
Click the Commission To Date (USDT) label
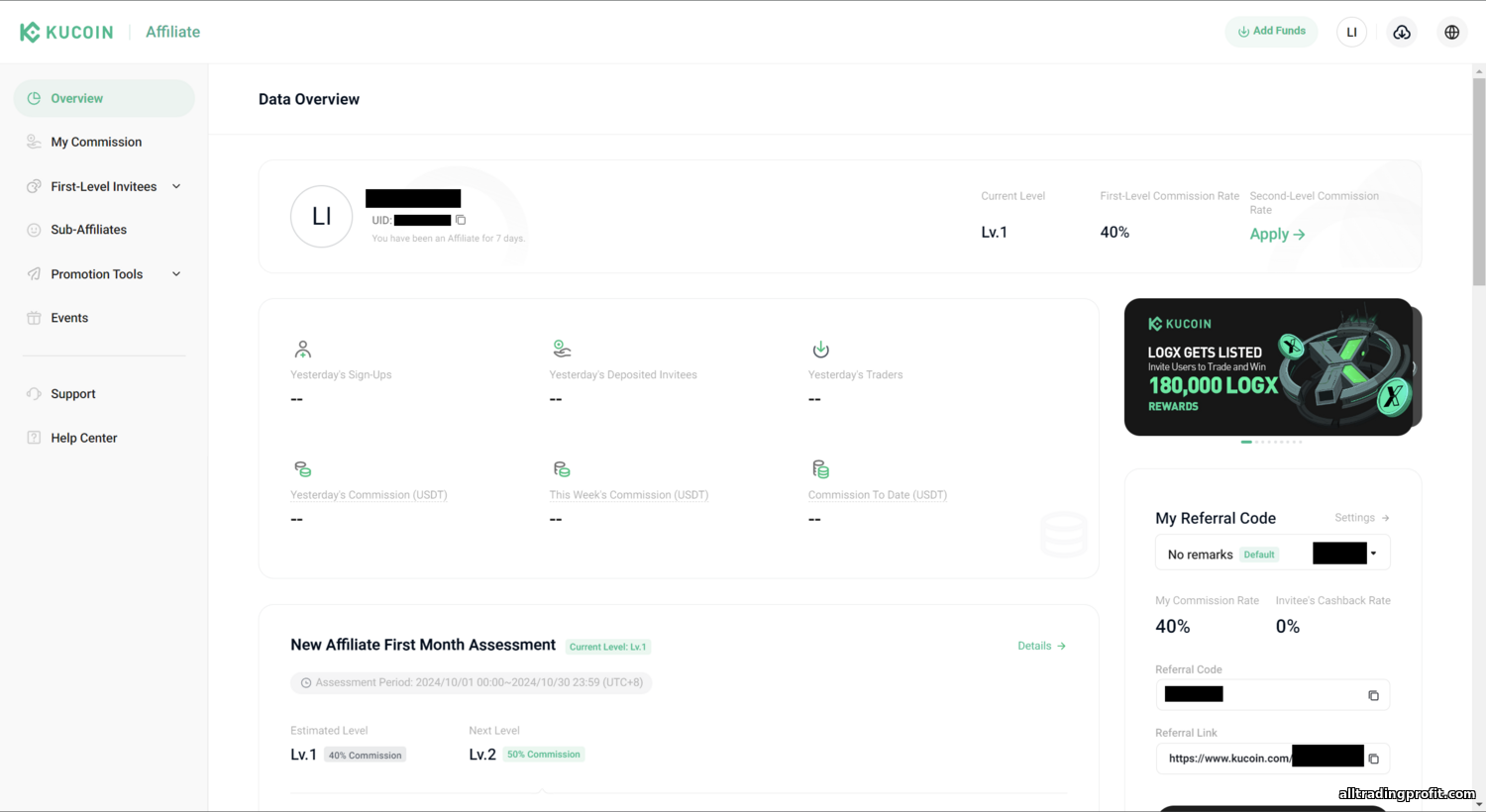coord(878,495)
